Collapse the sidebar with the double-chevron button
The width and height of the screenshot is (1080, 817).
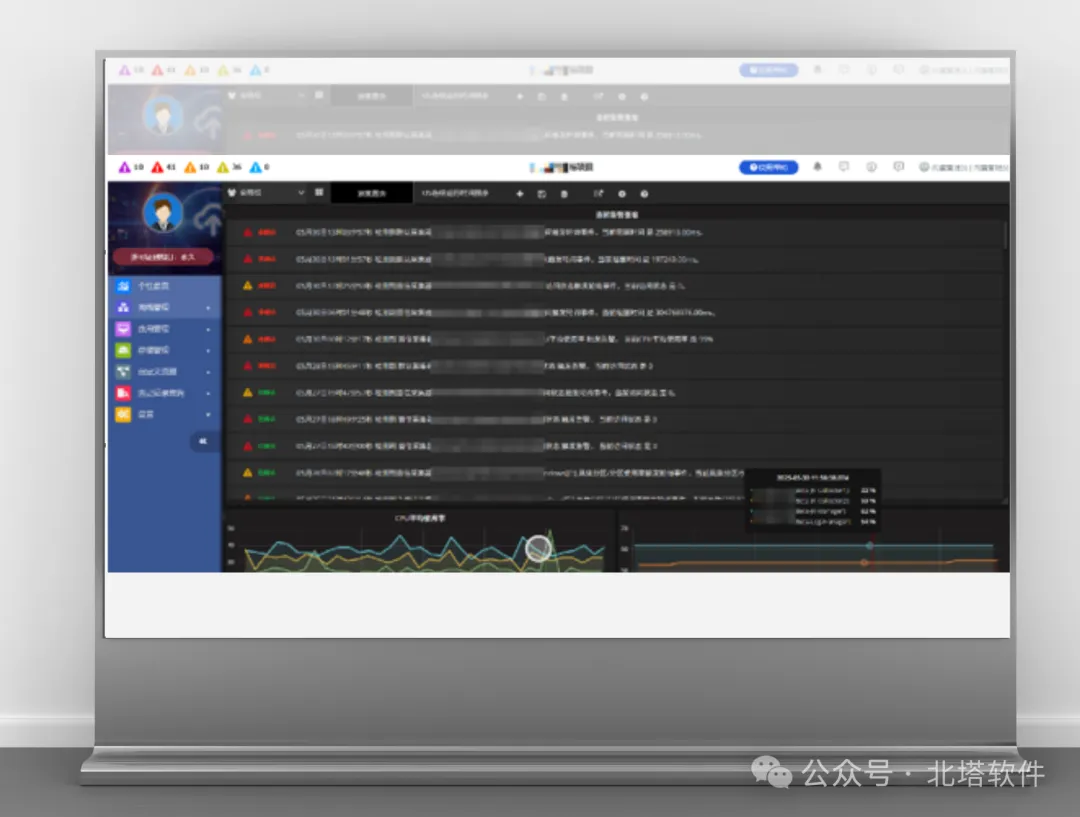(x=203, y=441)
